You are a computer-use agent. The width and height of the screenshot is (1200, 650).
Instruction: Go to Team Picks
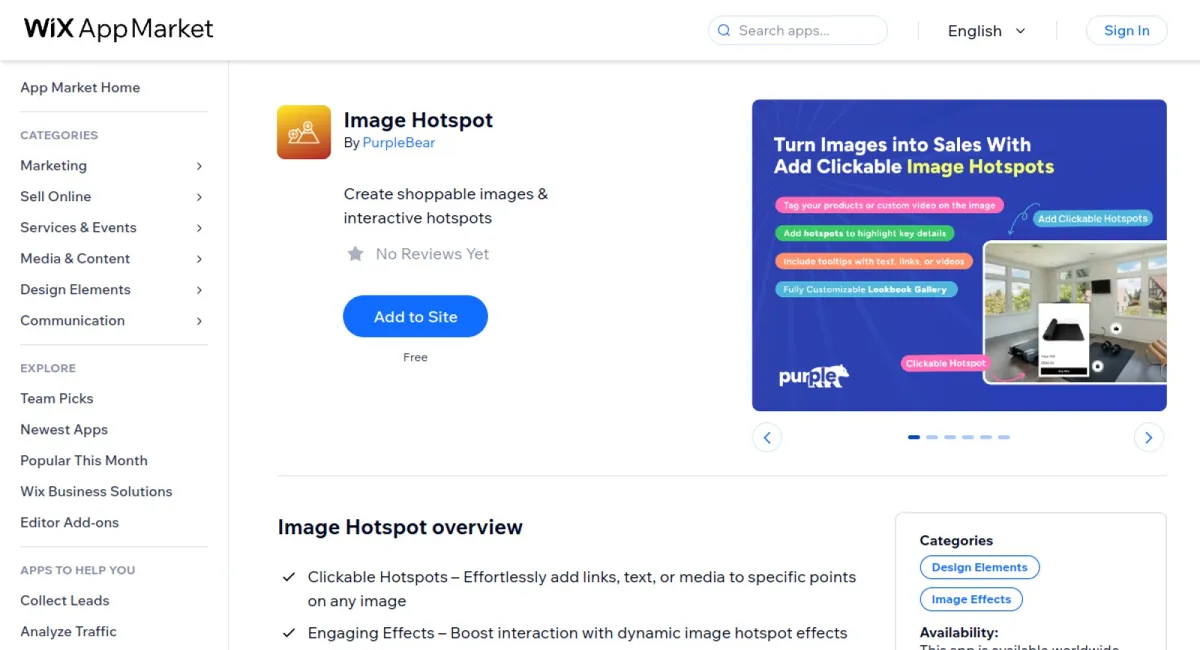point(57,398)
